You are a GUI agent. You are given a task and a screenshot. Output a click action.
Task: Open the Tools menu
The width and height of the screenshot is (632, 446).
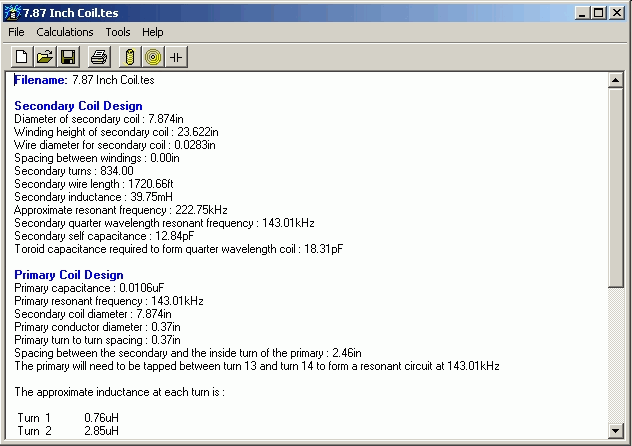point(117,32)
